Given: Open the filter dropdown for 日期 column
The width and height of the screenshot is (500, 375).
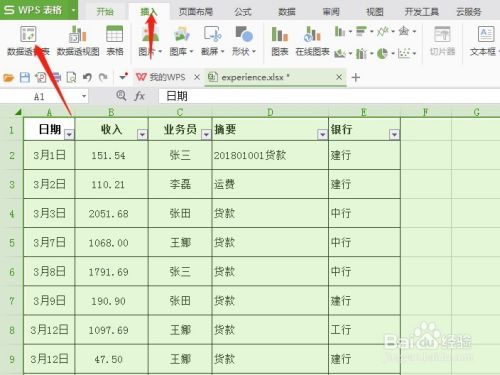Looking at the screenshot, I should (x=69, y=134).
